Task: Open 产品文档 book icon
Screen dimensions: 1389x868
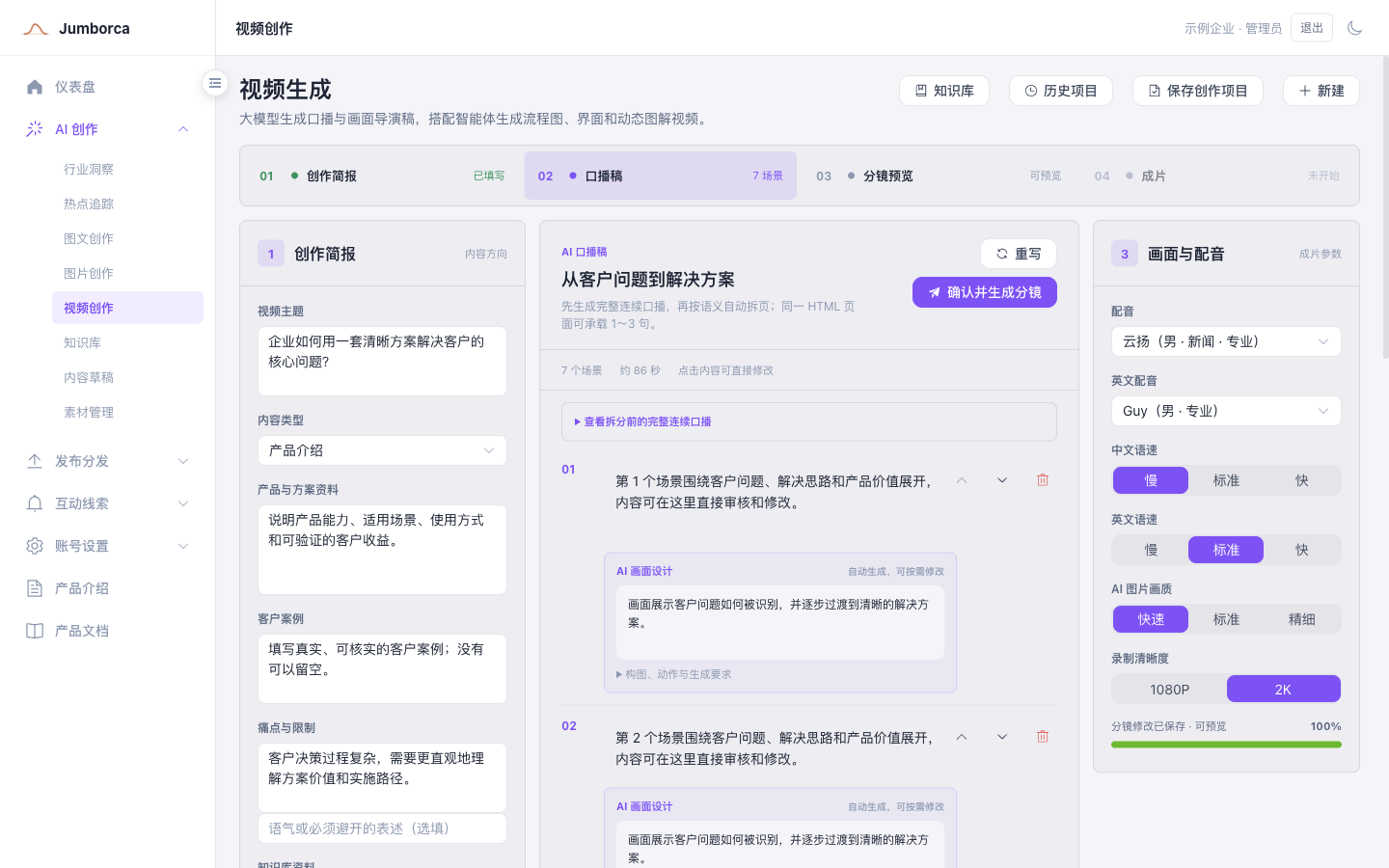Action: click(35, 631)
